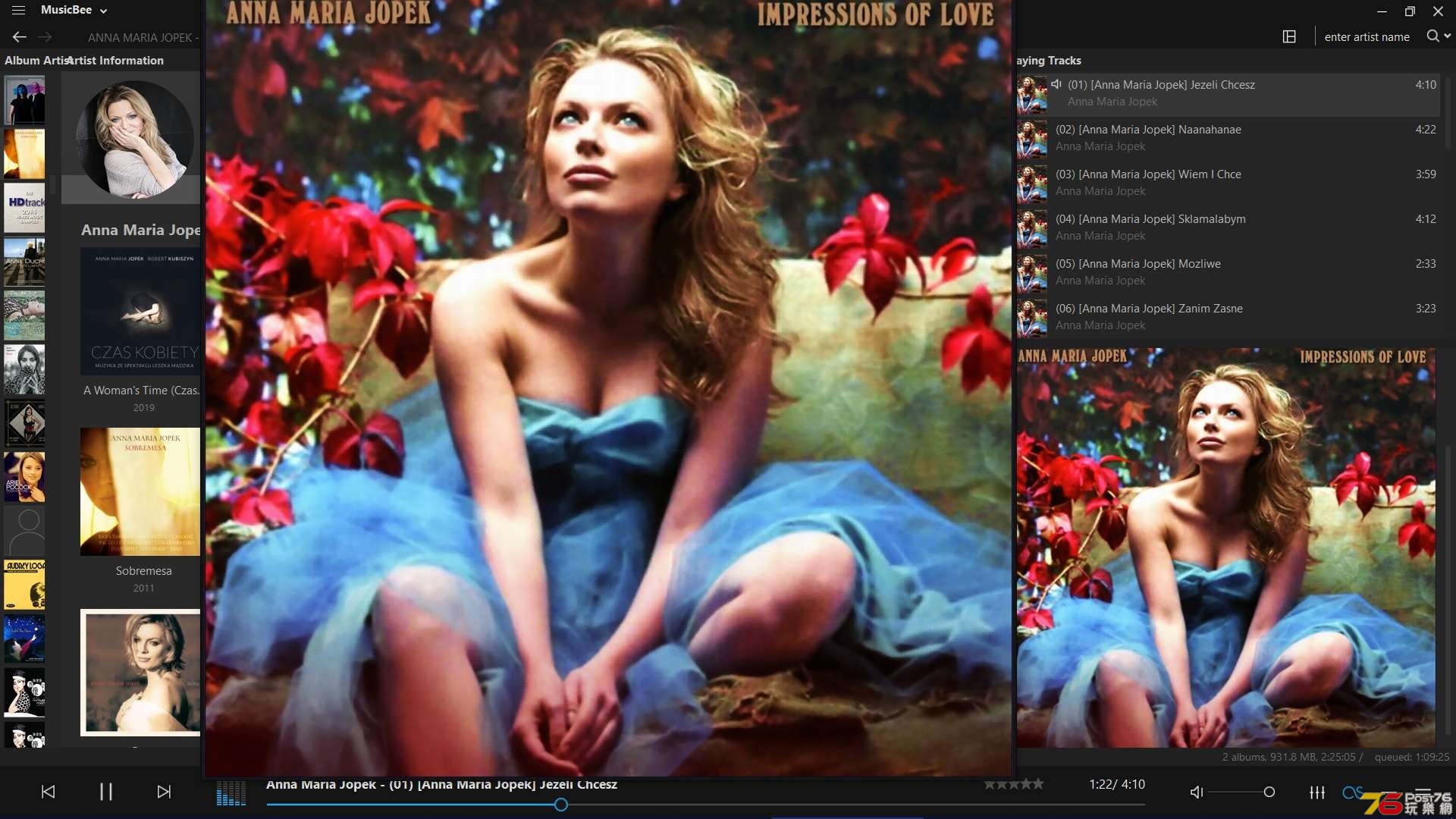Click the Anna Maria Jopek artist name heading

141,230
